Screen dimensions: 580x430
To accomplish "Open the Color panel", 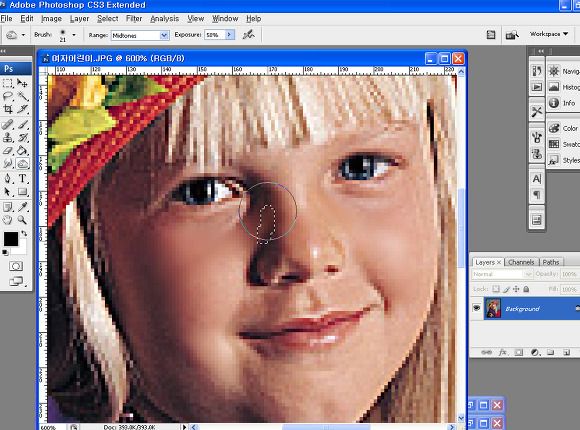I will [x=564, y=128].
